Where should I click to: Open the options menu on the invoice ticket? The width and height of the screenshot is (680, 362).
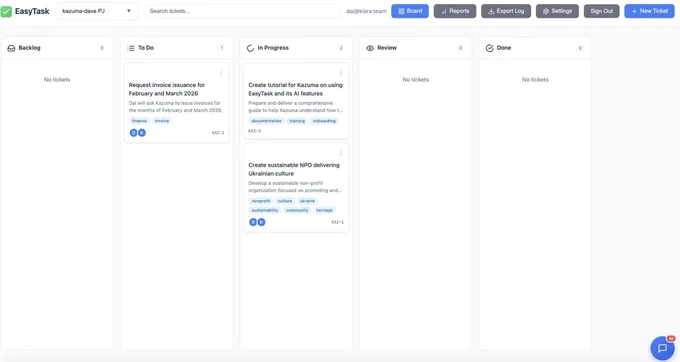click(221, 73)
